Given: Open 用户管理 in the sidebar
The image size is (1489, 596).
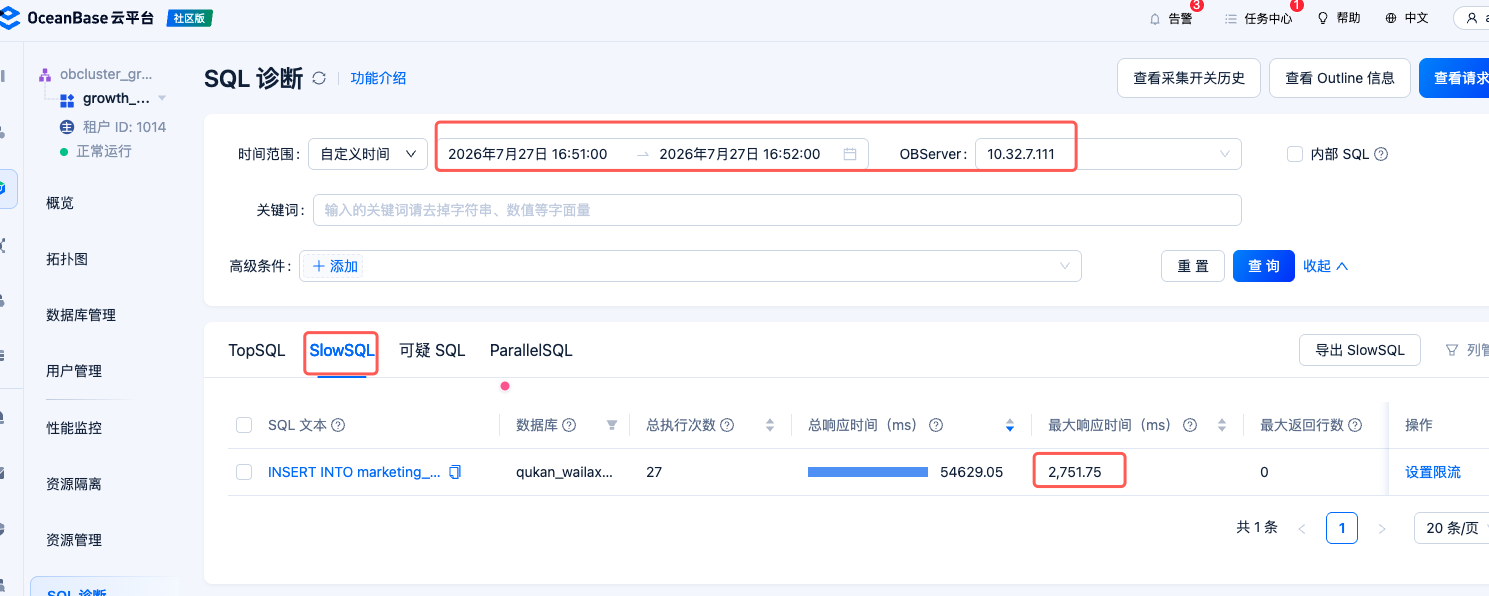Looking at the screenshot, I should click(74, 371).
